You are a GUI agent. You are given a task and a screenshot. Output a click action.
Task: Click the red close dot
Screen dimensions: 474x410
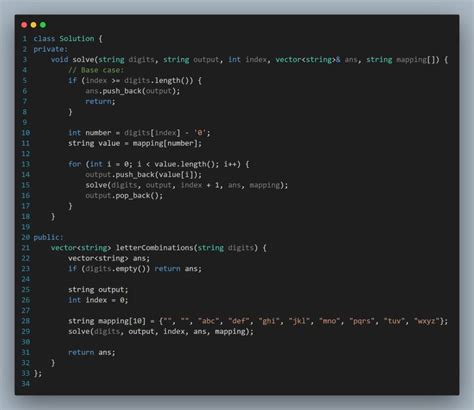24,25
